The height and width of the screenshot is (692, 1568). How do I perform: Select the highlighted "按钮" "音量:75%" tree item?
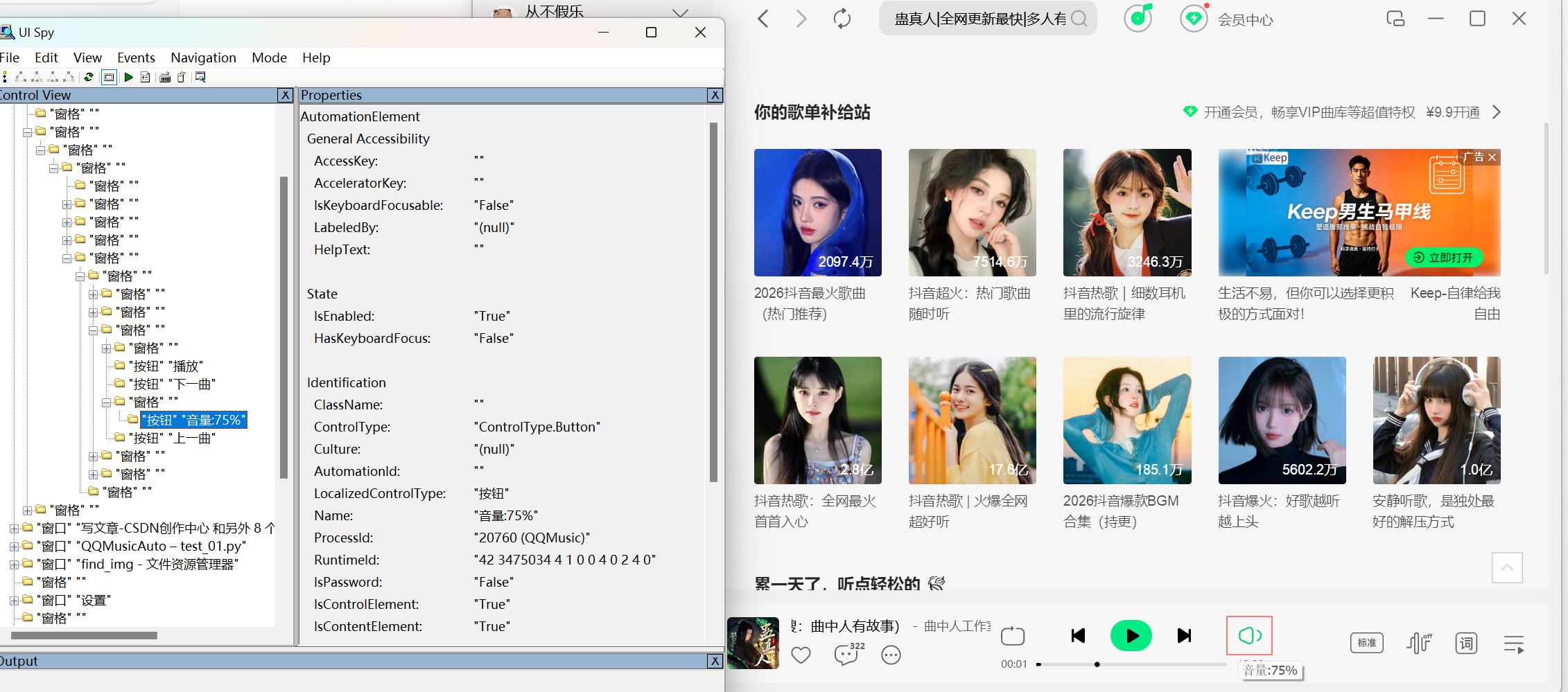click(193, 420)
